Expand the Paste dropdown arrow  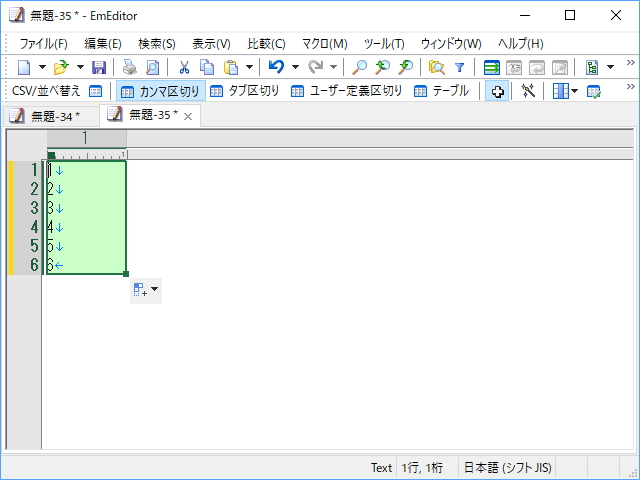point(249,67)
